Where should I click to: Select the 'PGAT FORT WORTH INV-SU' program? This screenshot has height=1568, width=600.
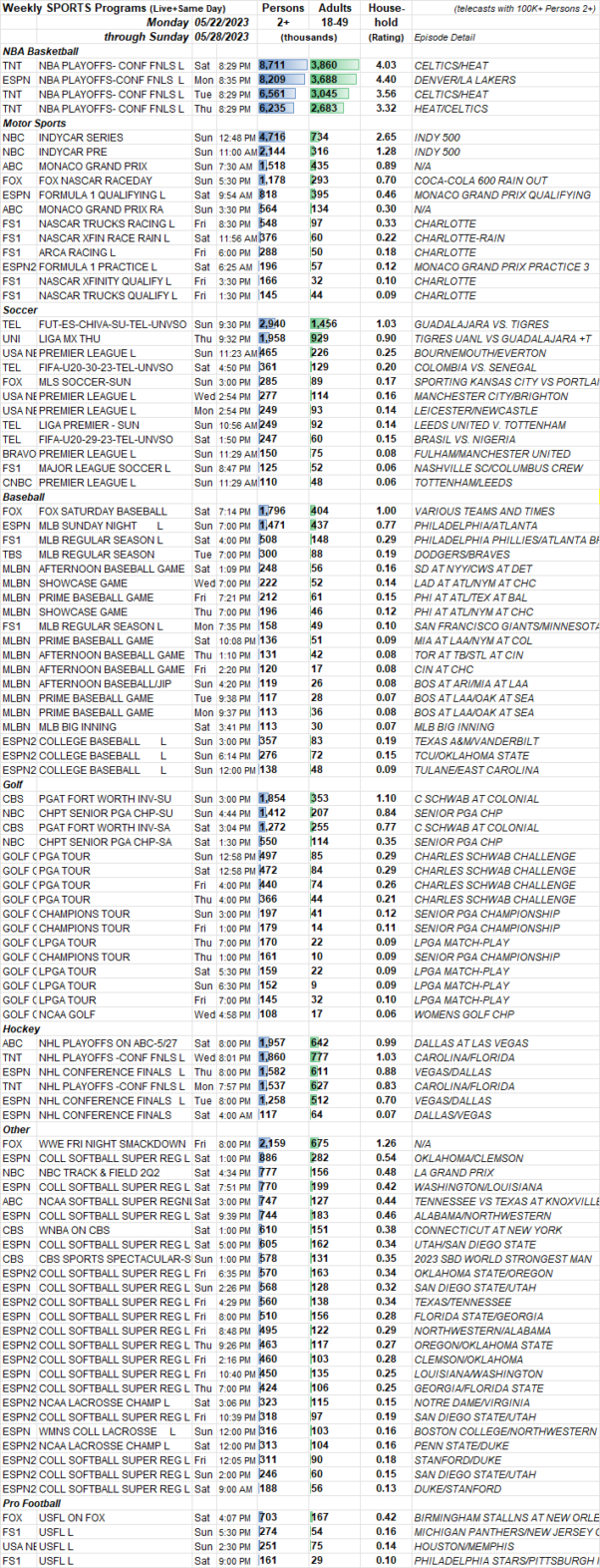click(105, 799)
